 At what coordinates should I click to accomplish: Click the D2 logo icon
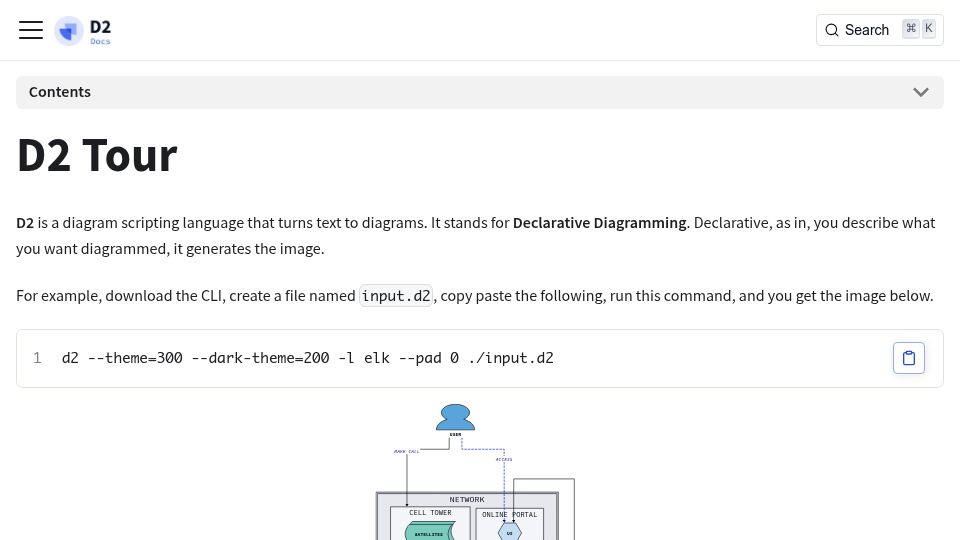coord(69,31)
